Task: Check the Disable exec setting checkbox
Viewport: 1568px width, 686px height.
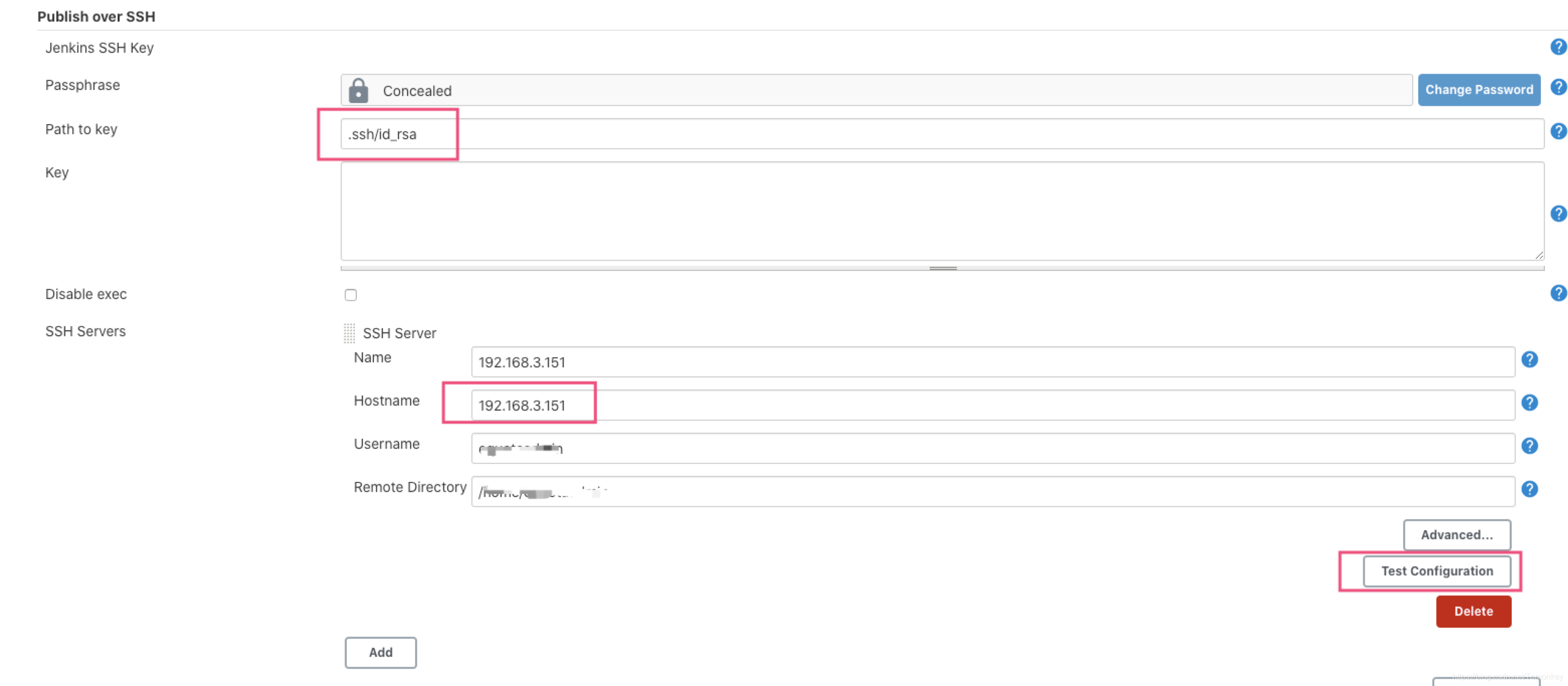Action: 351,295
